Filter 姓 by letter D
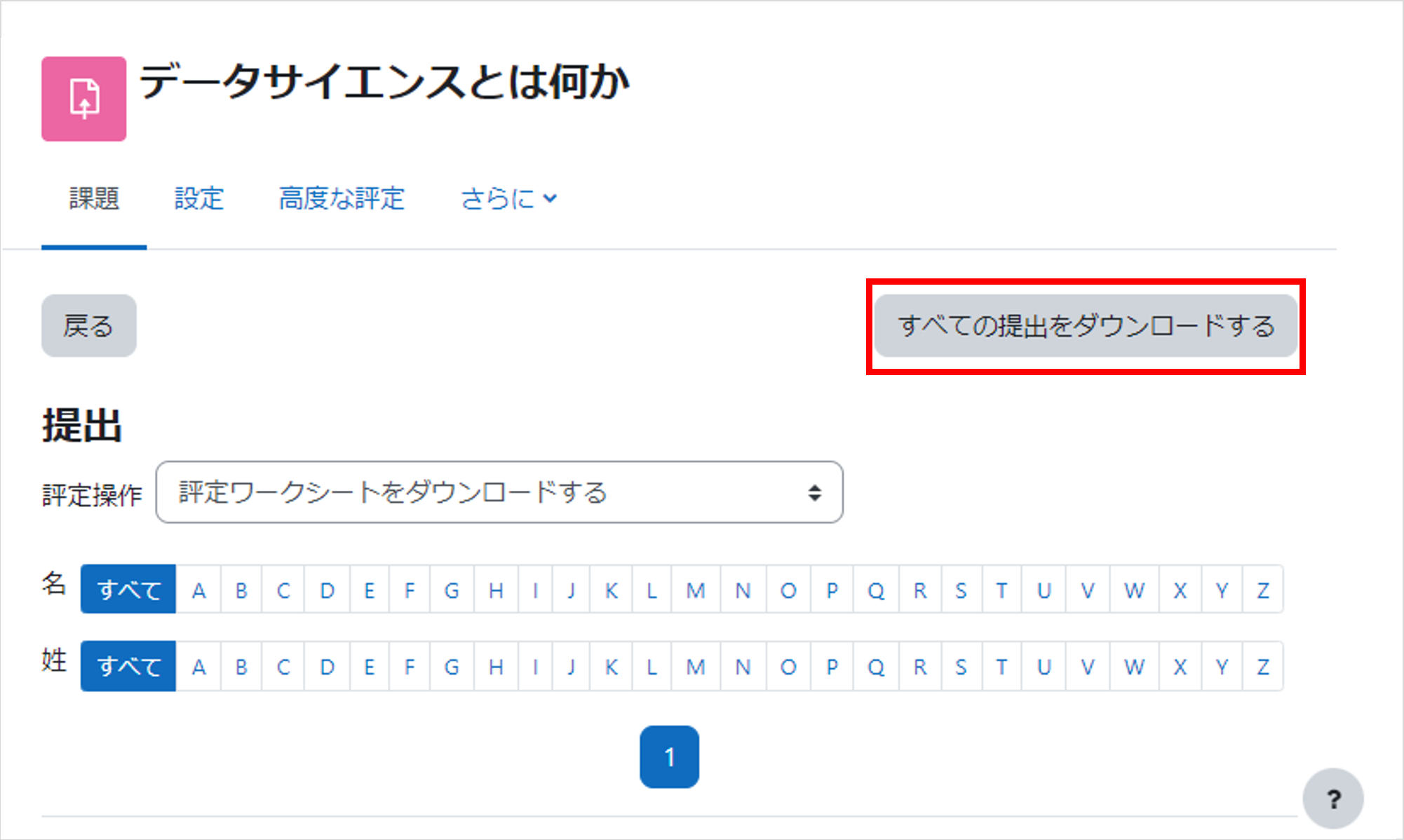The image size is (1404, 840). (327, 665)
